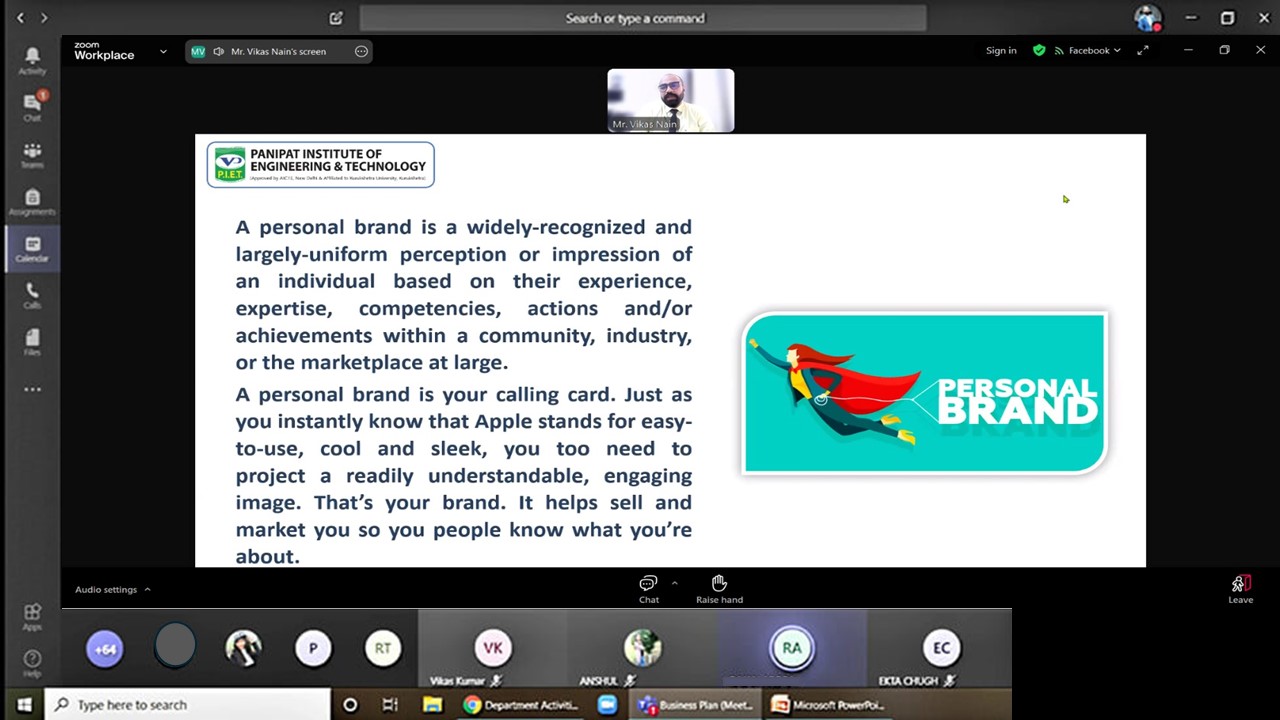
Task: Open Teams section in the sidebar
Action: point(32,154)
